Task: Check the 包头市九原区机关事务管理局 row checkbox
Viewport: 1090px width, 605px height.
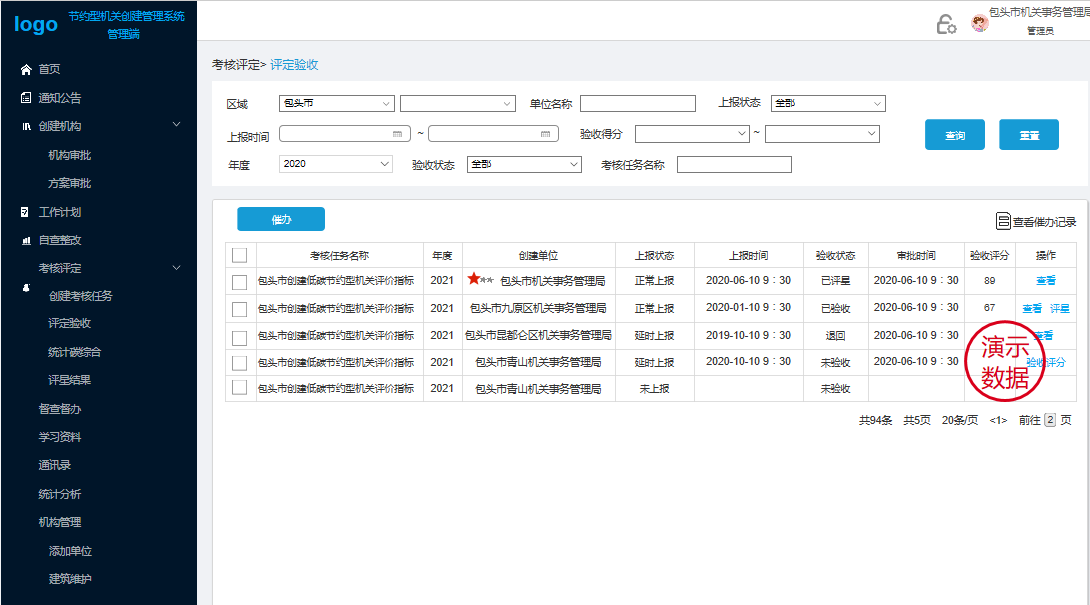Action: click(x=239, y=309)
